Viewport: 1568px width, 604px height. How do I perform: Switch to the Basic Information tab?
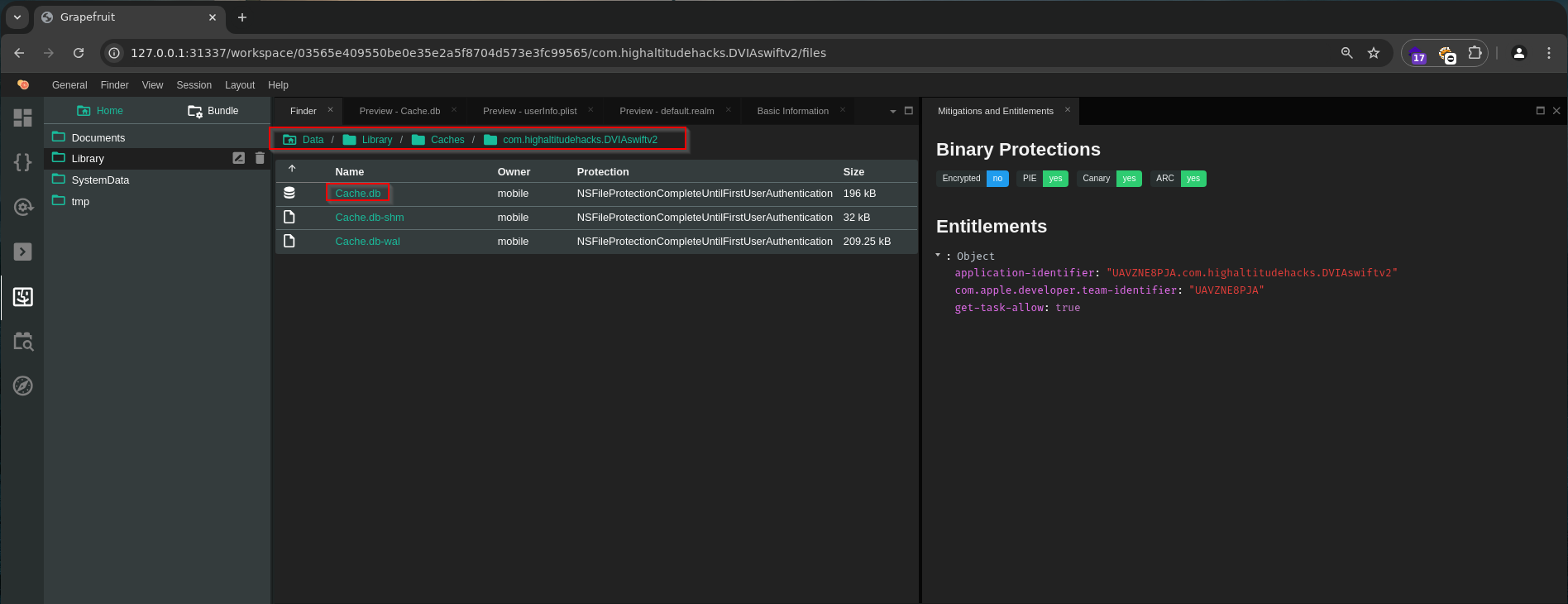pos(793,111)
